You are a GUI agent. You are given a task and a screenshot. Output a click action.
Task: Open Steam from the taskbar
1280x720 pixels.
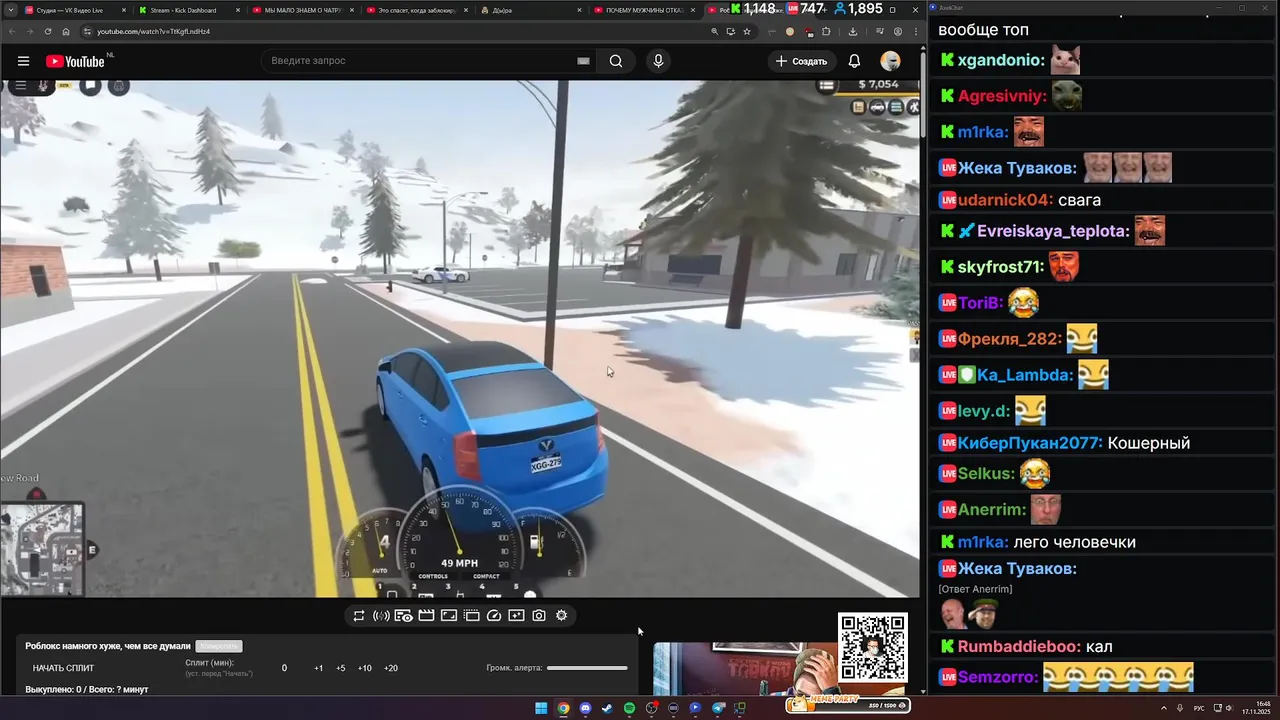(607, 708)
